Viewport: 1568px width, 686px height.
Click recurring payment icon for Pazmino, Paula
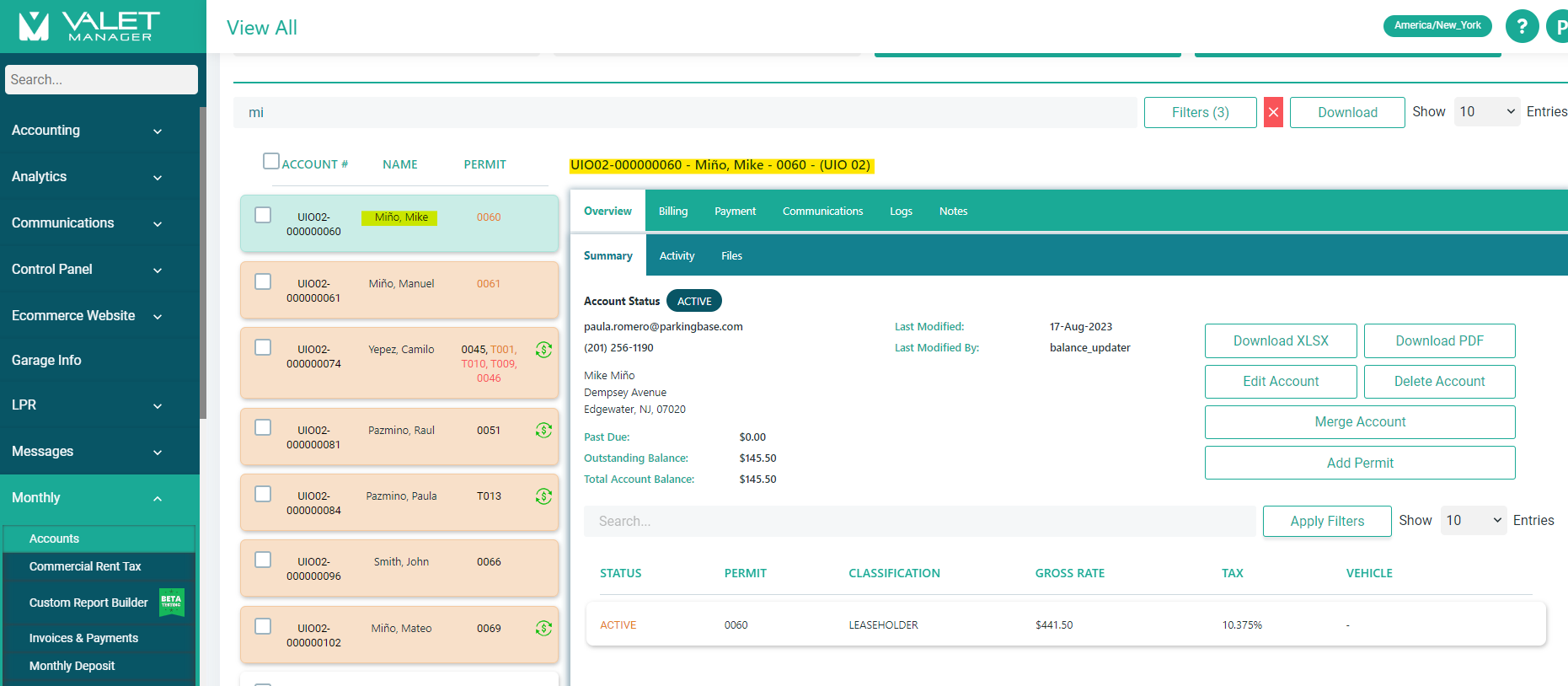pos(543,496)
